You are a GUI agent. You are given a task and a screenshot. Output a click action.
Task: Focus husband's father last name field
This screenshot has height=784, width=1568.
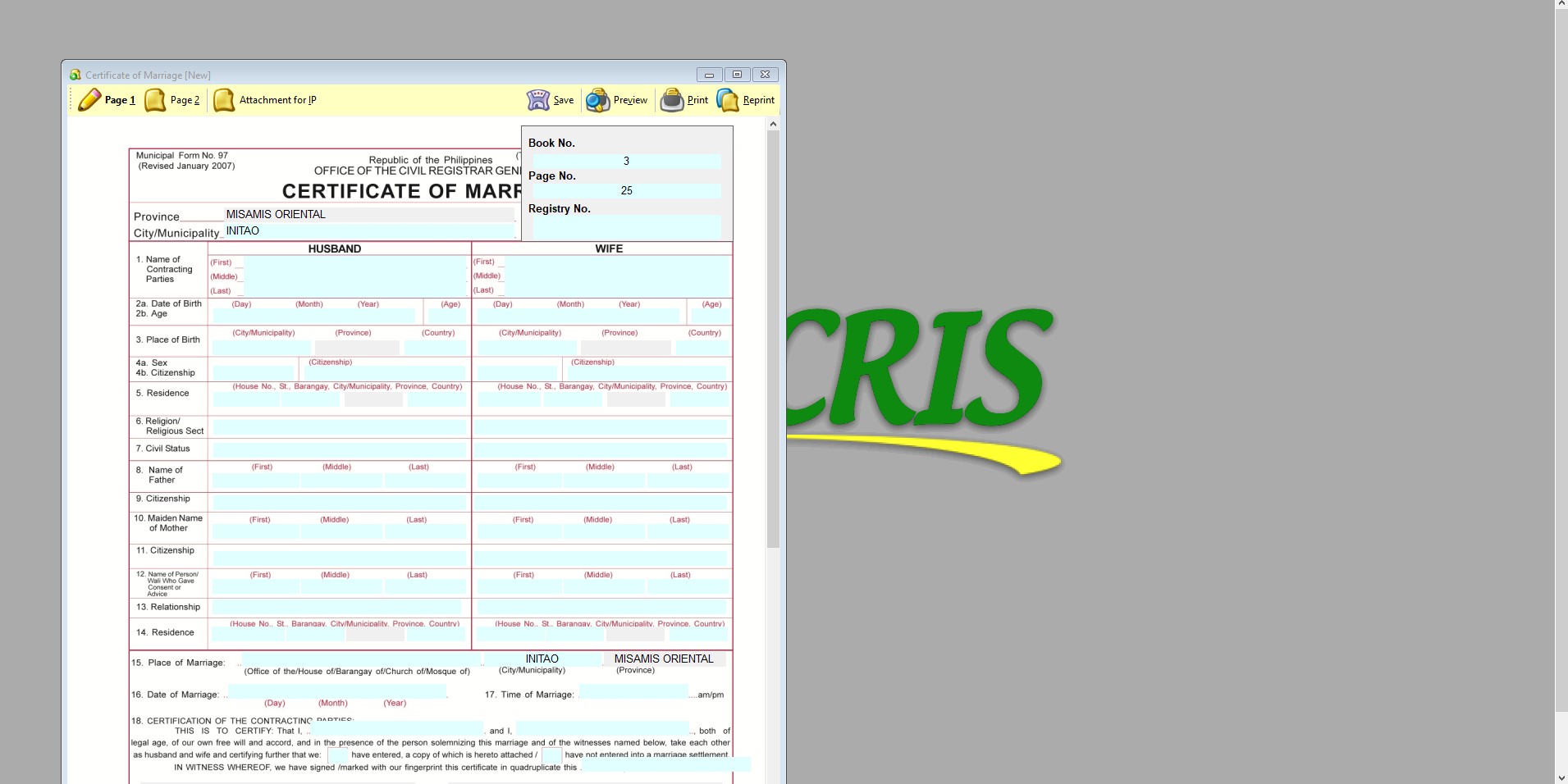click(x=424, y=481)
